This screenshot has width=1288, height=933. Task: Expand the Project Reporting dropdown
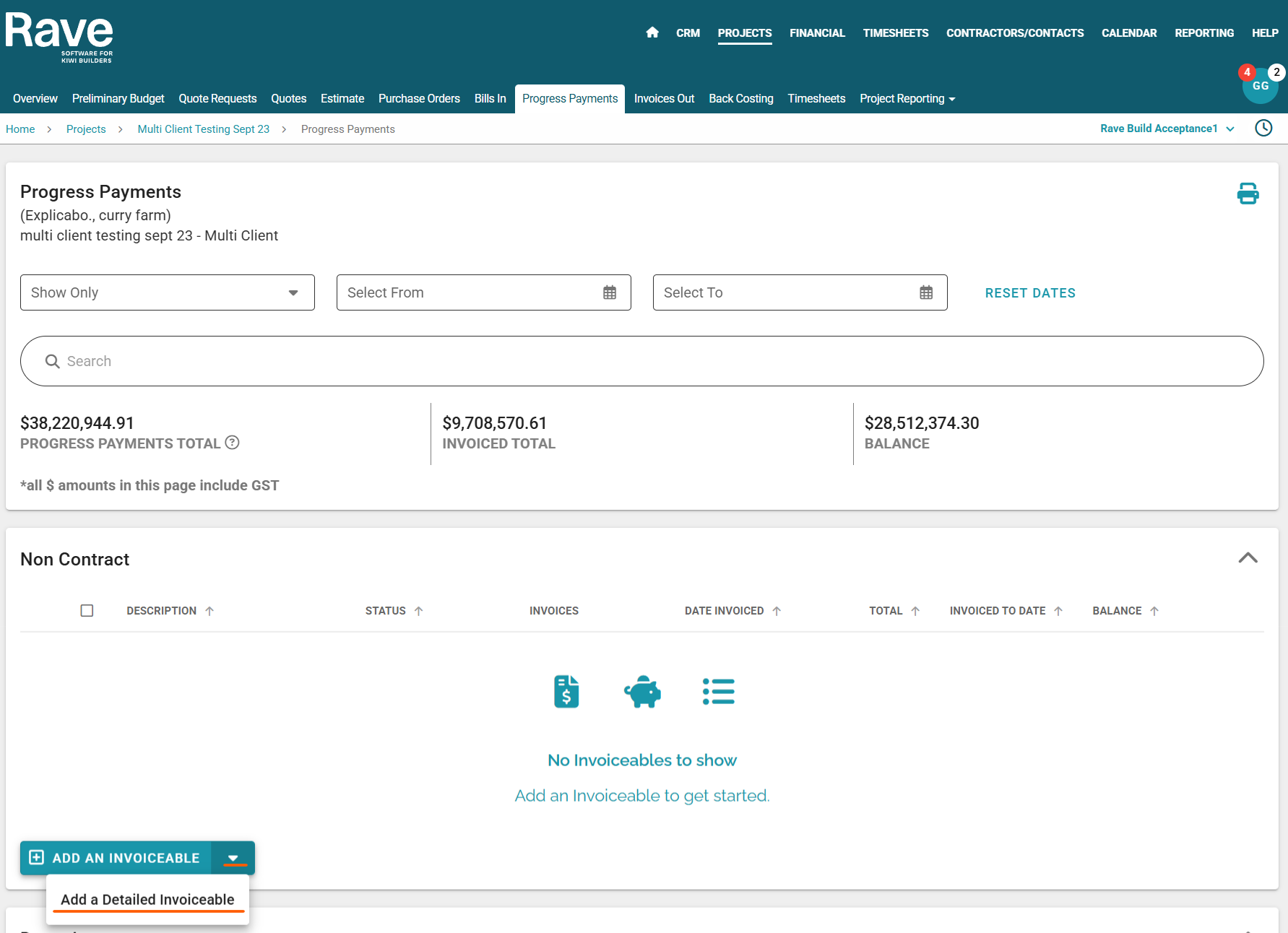907,99
